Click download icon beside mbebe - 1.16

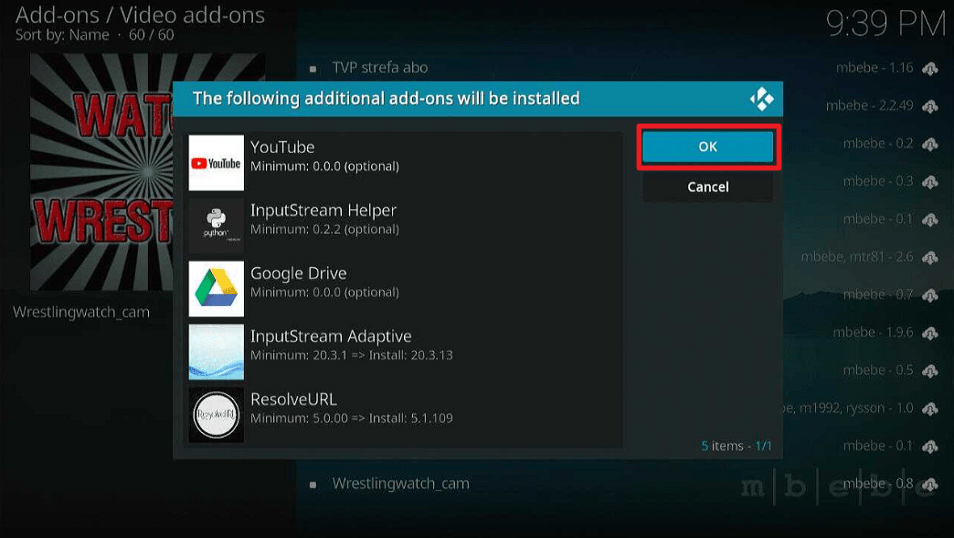(930, 69)
